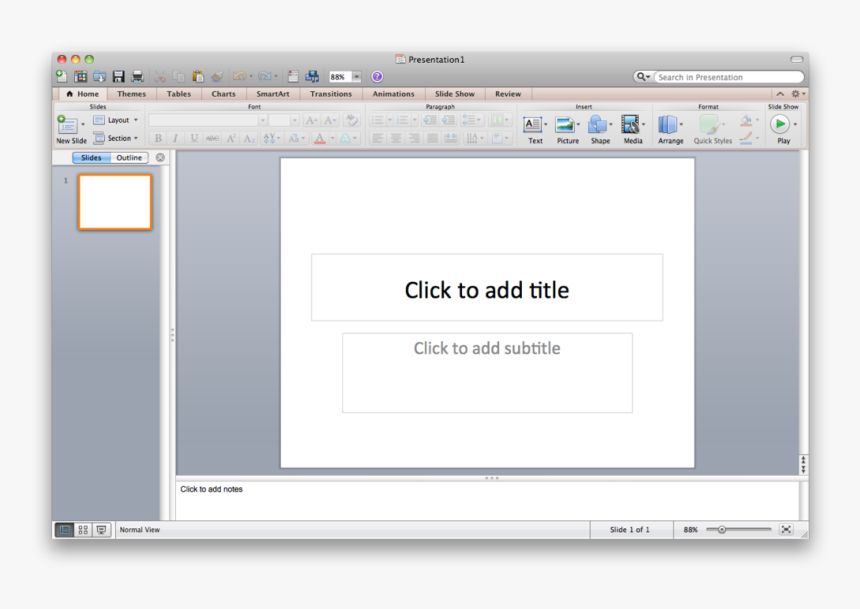
Task: Click the New Slide button
Action: tap(68, 125)
